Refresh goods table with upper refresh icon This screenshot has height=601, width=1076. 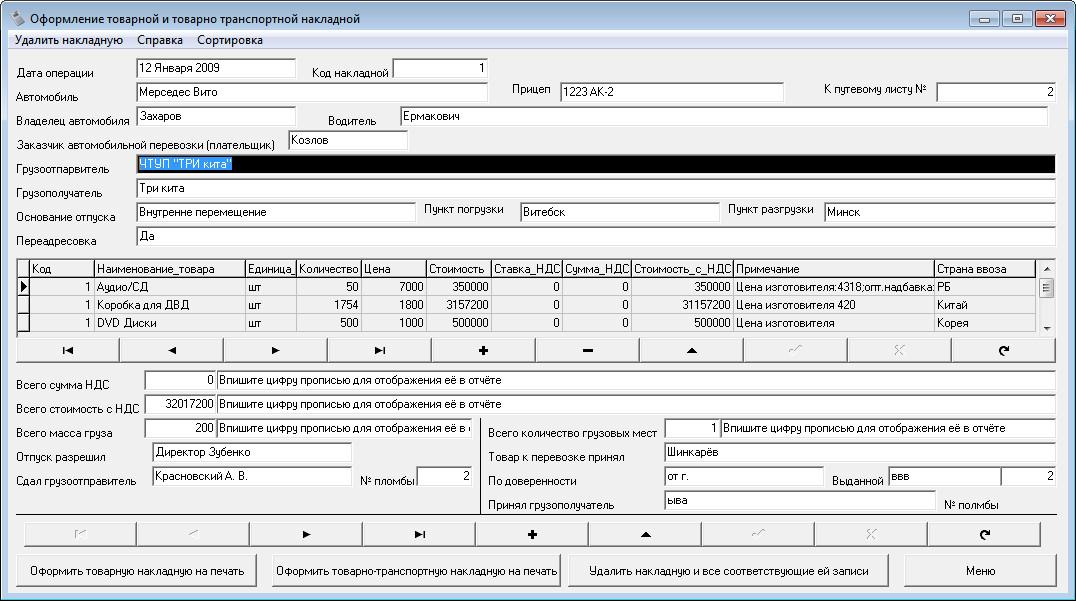pos(1003,351)
